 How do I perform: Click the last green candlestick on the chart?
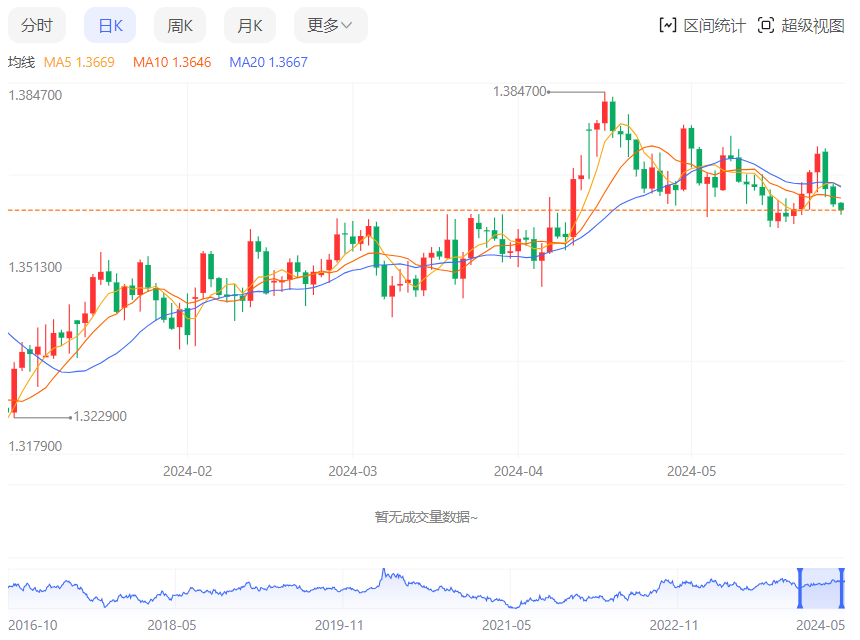[x=841, y=207]
